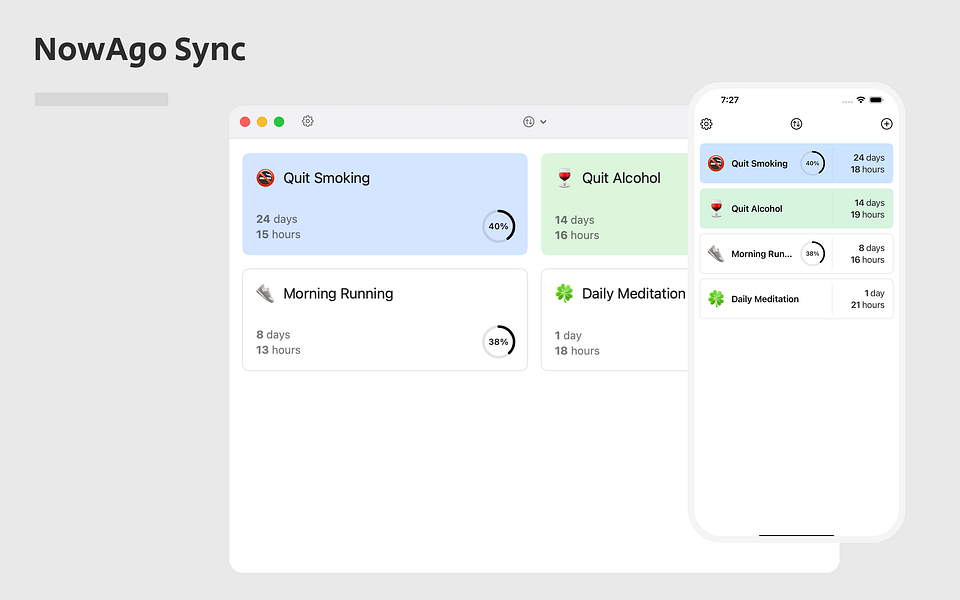This screenshot has width=960, height=600.
Task: Open Quit Alcohol card in Mac window
Action: click(x=615, y=204)
